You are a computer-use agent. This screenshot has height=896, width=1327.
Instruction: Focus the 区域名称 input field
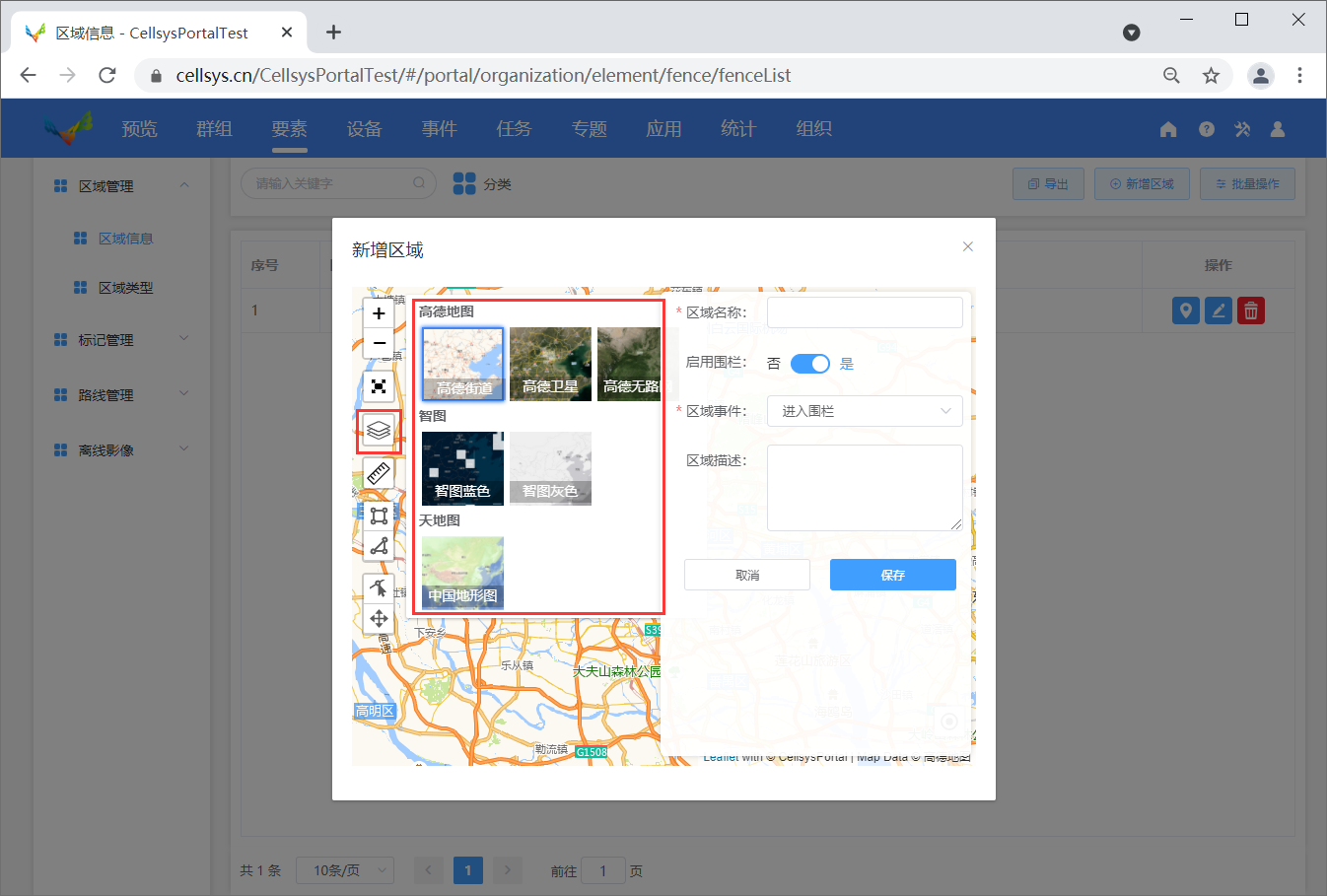pyautogui.click(x=865, y=312)
